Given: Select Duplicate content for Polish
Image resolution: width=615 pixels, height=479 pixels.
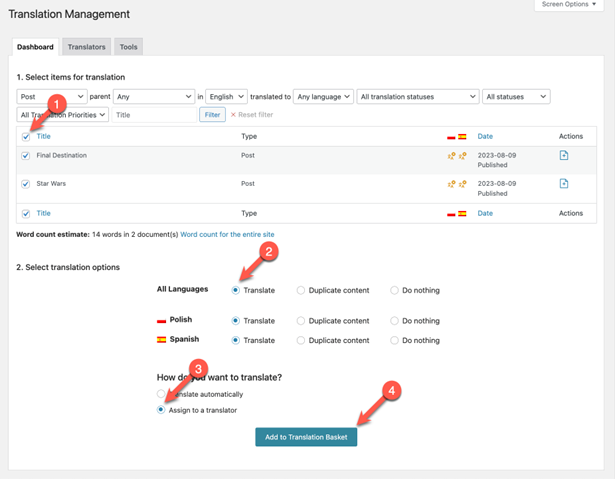Looking at the screenshot, I should coord(300,321).
